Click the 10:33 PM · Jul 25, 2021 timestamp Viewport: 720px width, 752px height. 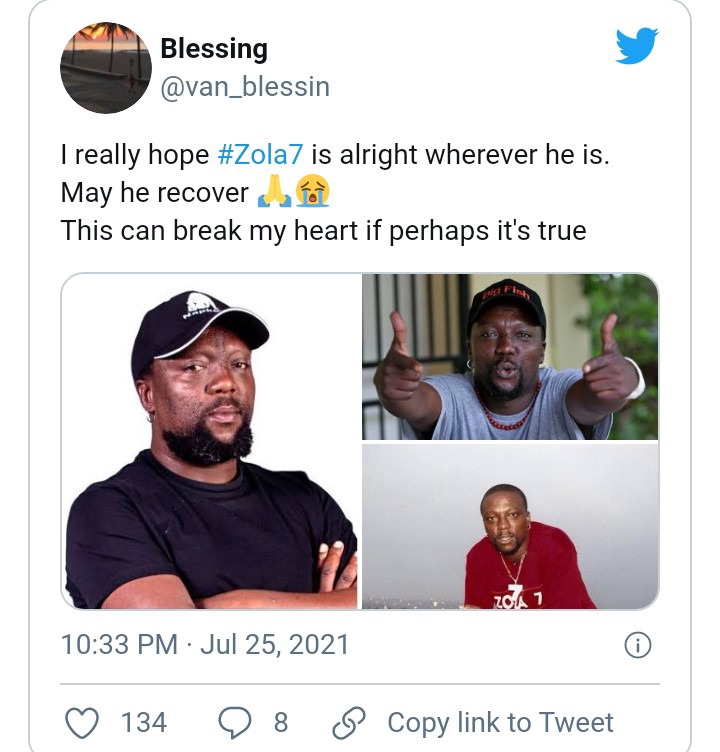point(205,644)
